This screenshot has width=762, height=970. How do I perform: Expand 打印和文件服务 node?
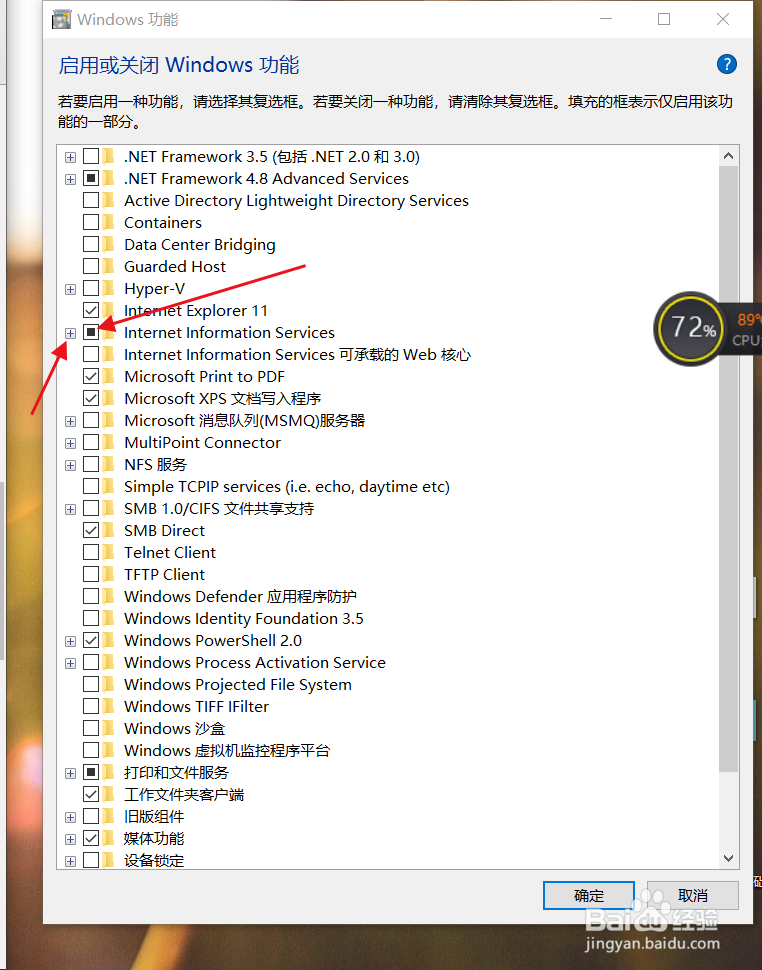click(71, 773)
